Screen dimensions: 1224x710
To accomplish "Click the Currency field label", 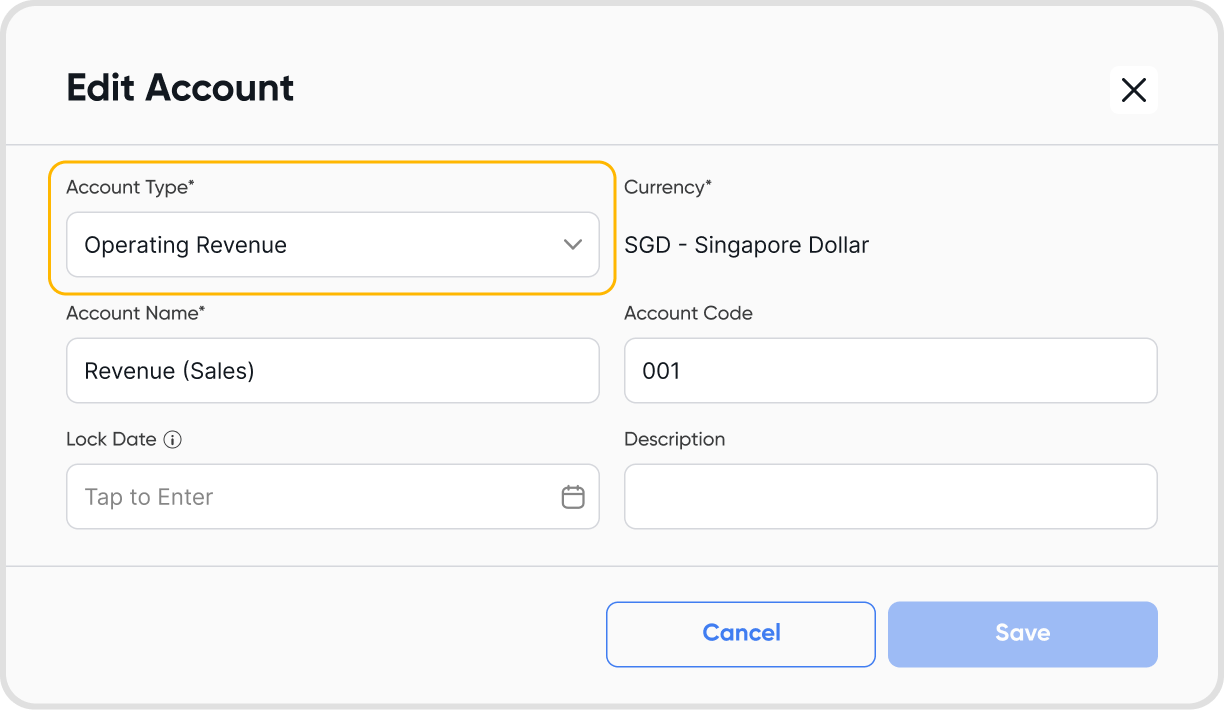I will 667,187.
